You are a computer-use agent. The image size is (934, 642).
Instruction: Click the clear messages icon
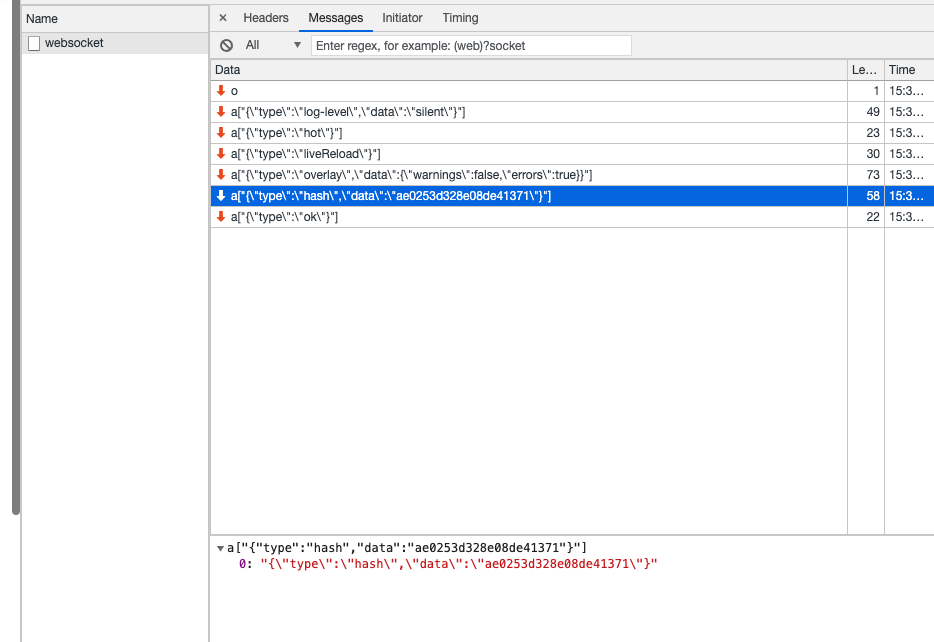click(227, 45)
